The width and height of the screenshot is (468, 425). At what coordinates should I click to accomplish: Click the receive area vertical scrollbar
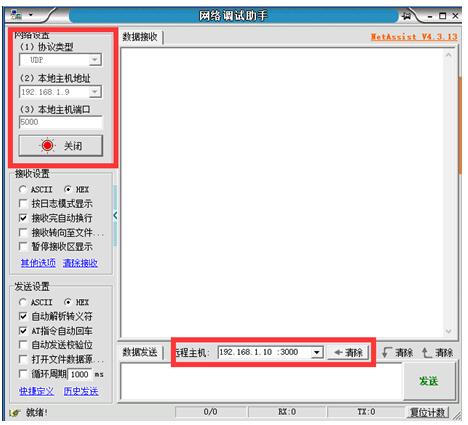[x=448, y=193]
